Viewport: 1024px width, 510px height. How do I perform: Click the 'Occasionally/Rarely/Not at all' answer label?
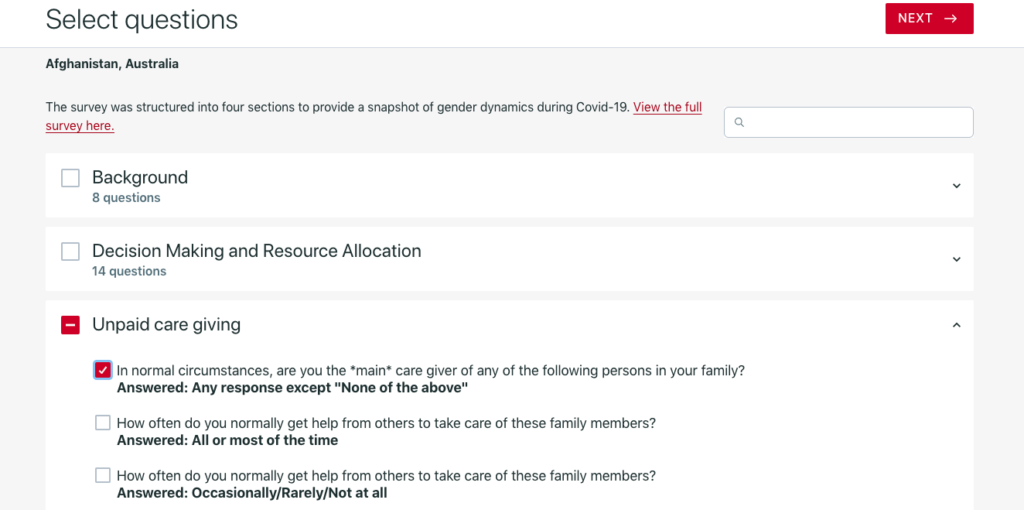tap(252, 493)
